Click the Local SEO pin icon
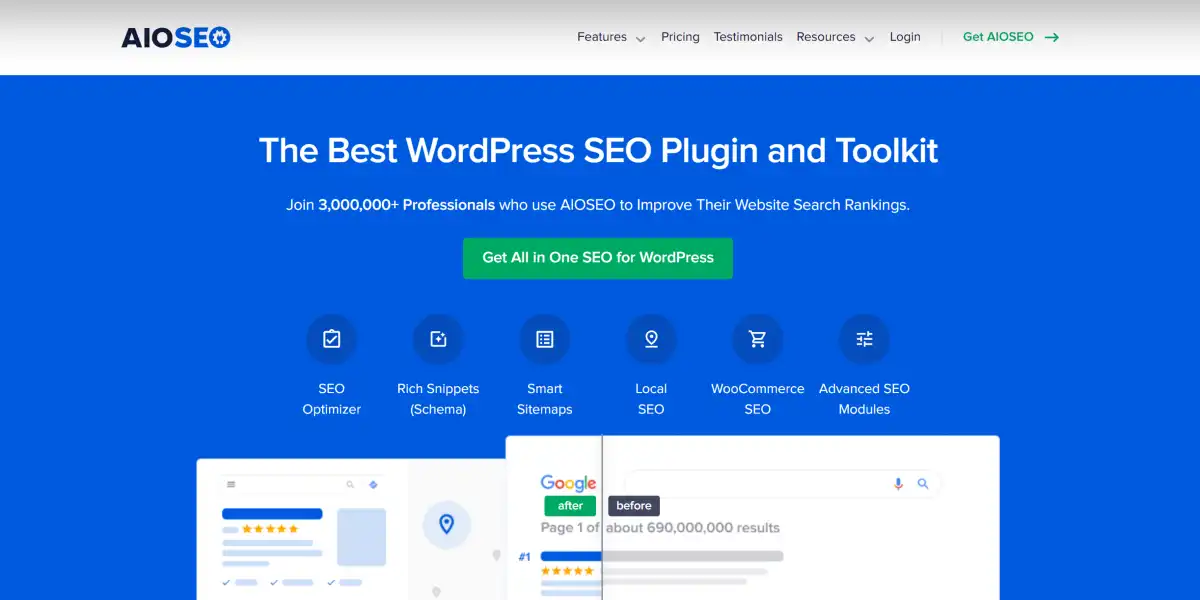 (x=651, y=338)
